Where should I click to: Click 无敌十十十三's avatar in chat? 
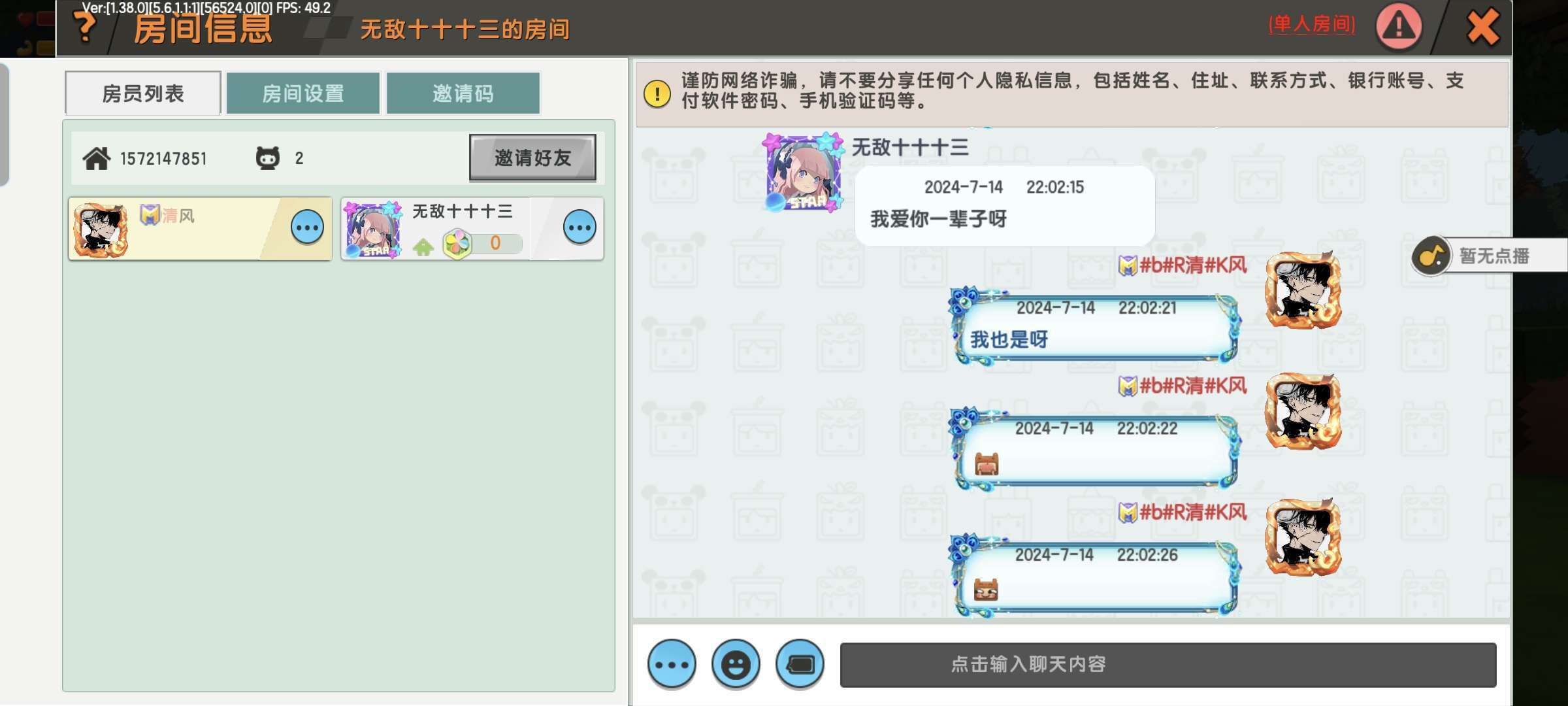803,172
